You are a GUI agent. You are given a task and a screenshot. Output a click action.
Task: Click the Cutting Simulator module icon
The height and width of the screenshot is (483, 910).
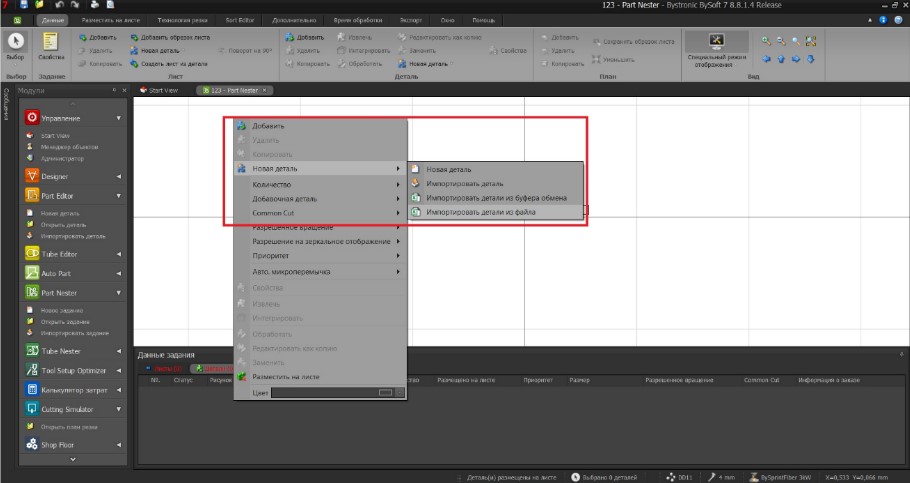pyautogui.click(x=32, y=409)
